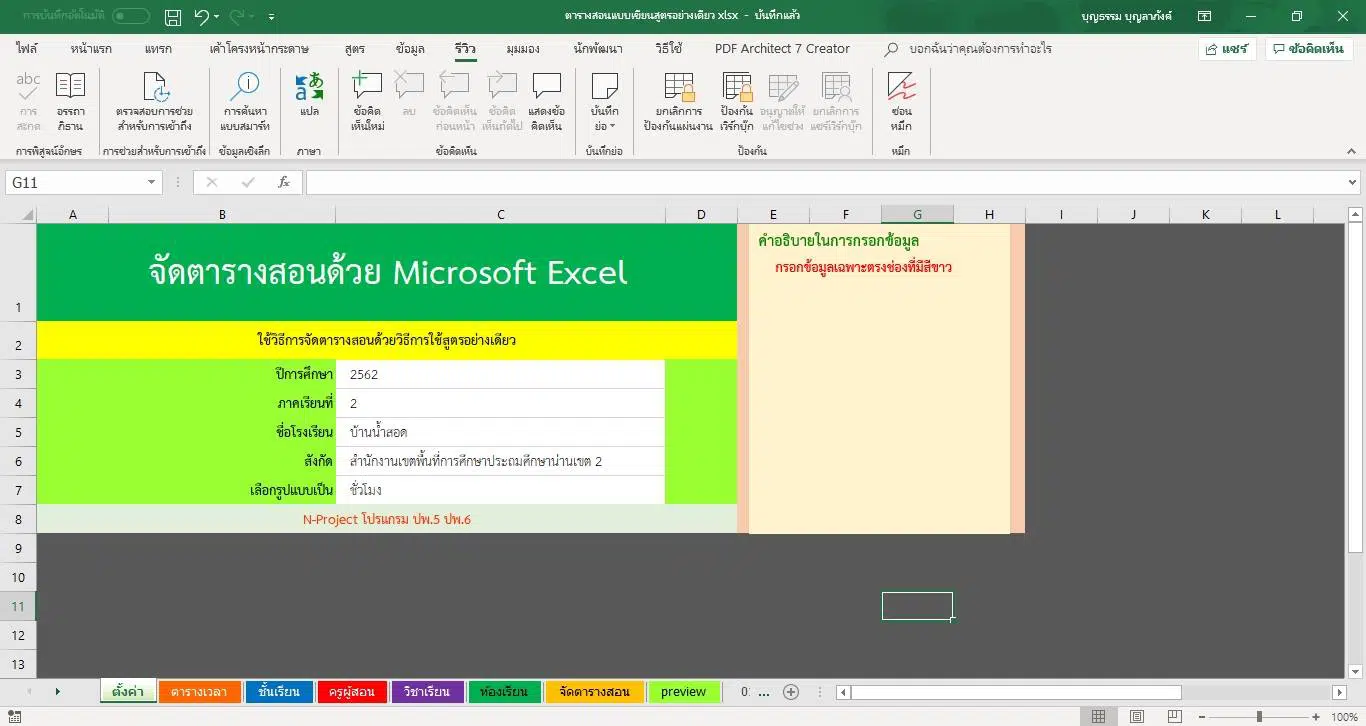Switch to Normal view in status bar
Viewport: 1366px width, 726px height.
(1098, 716)
